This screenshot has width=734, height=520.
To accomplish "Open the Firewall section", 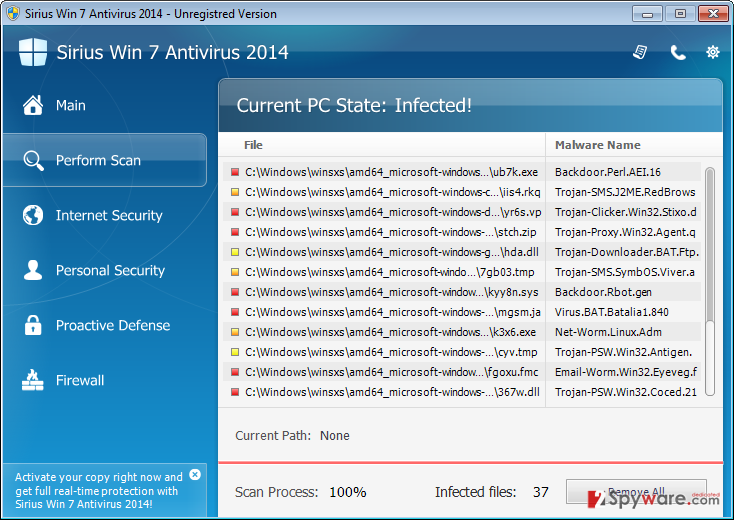I will click(80, 380).
